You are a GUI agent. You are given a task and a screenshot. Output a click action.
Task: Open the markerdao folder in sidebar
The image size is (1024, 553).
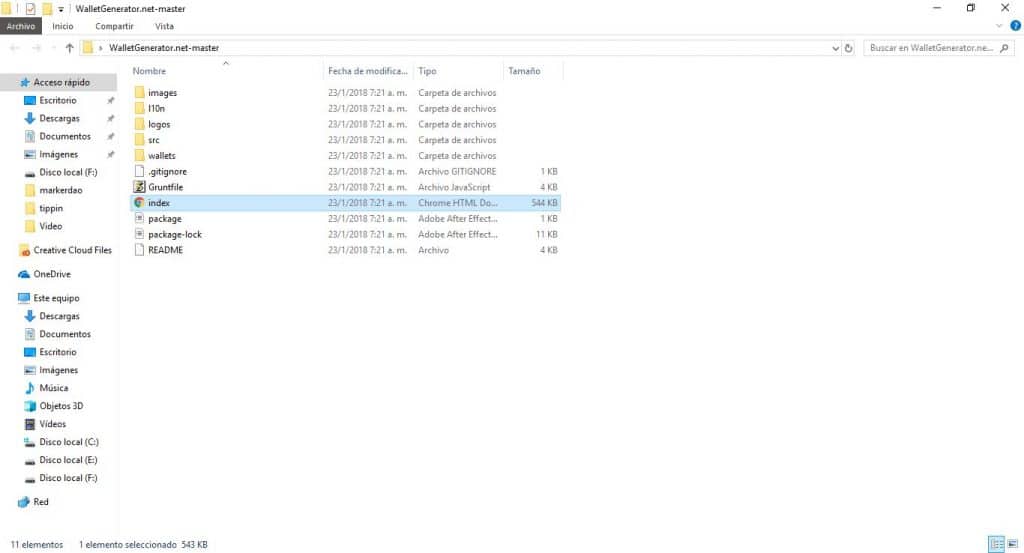(x=60, y=190)
